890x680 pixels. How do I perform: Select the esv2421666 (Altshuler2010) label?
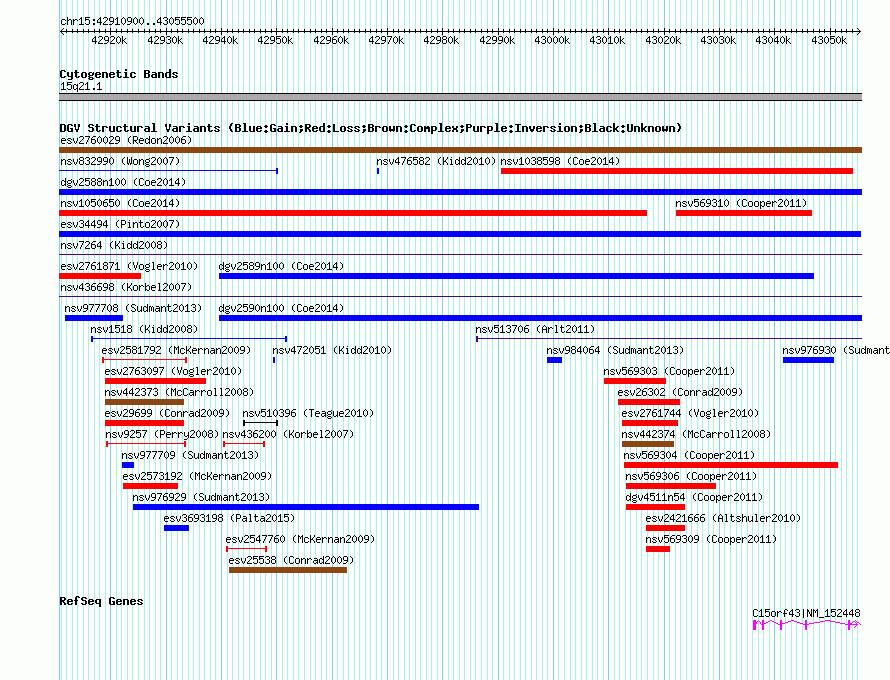tap(723, 518)
